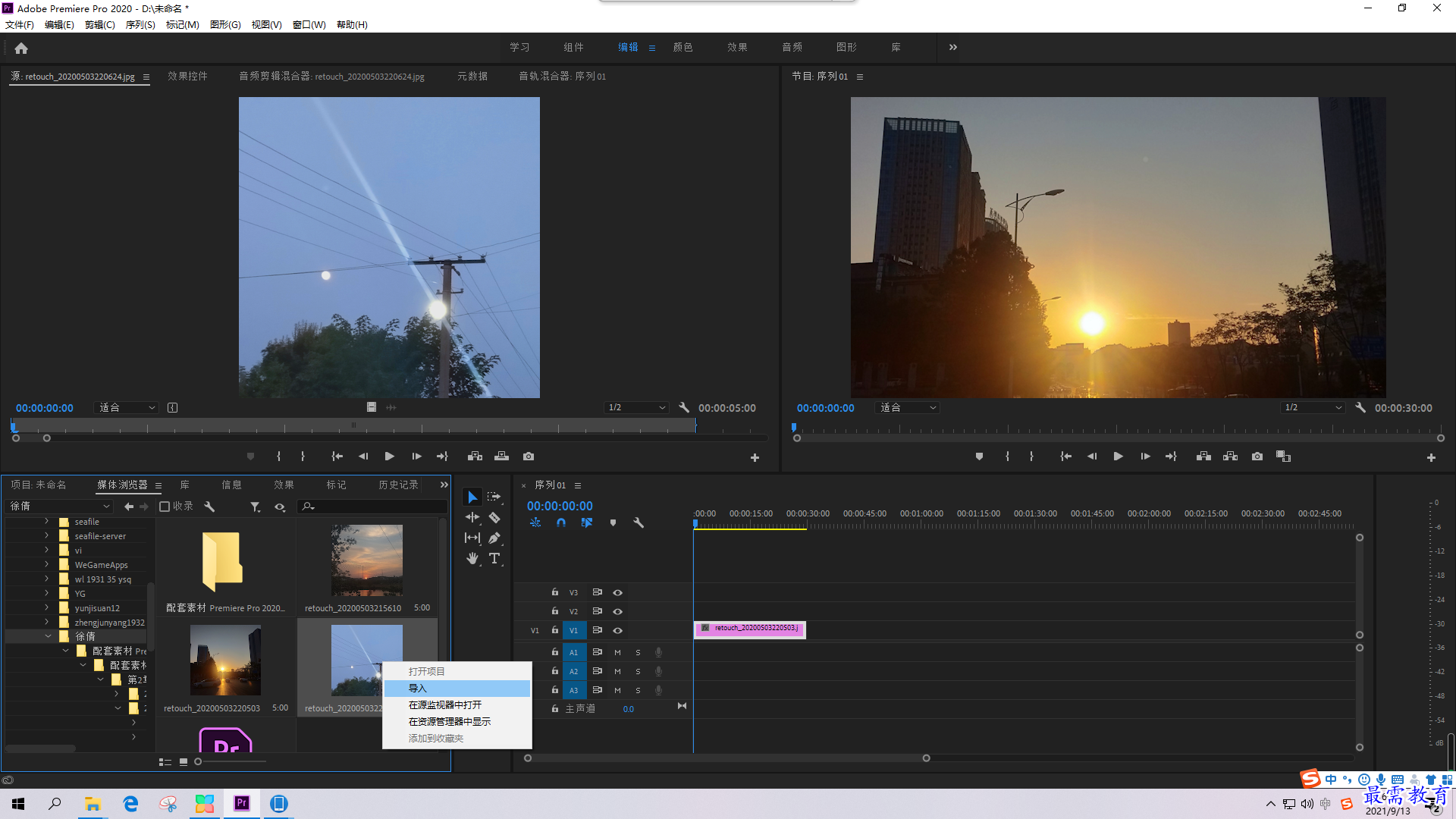Open program monitor settings wrench
The width and height of the screenshot is (1456, 819).
coord(1360,407)
